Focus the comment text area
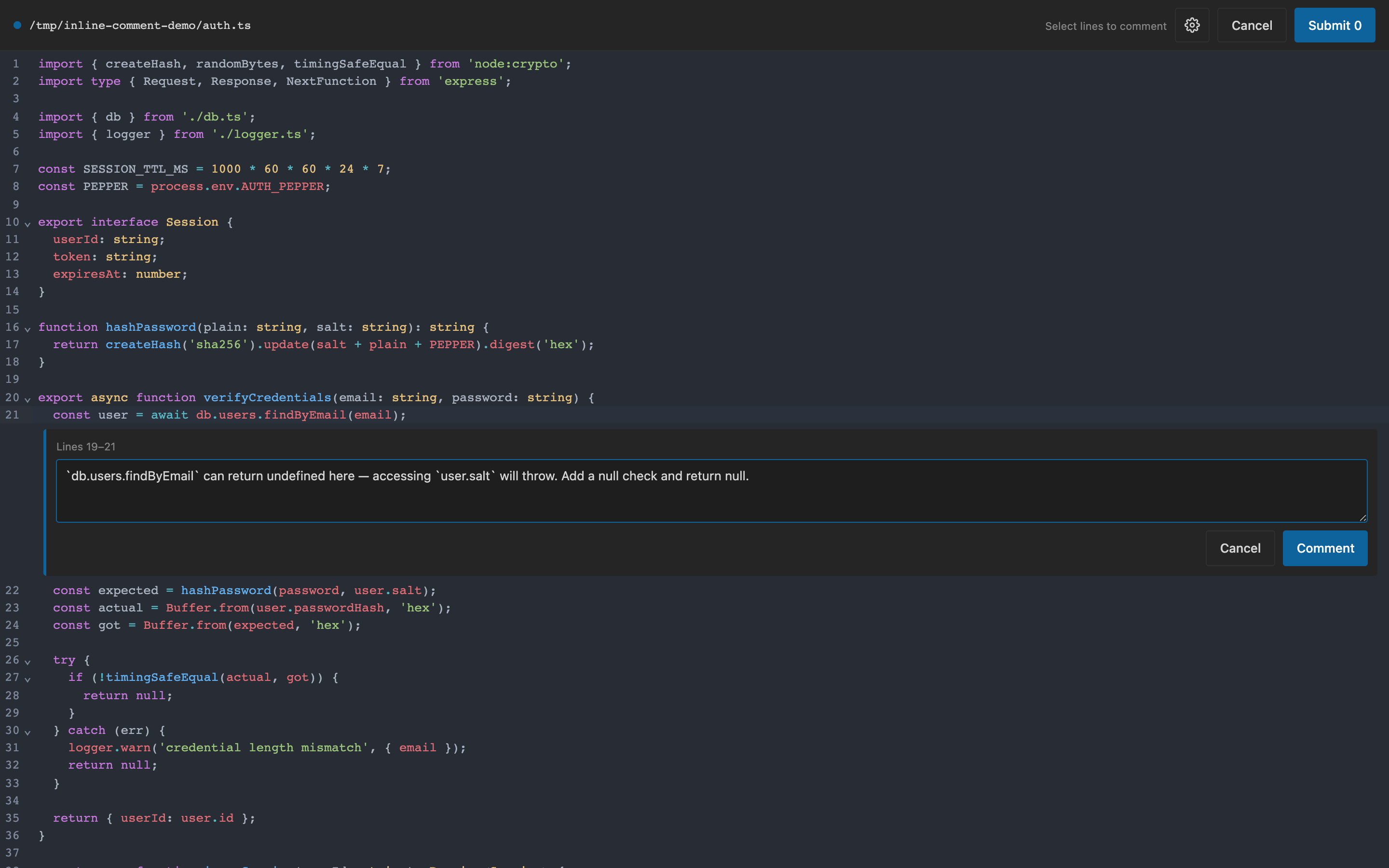This screenshot has width=1389, height=868. [x=711, y=491]
